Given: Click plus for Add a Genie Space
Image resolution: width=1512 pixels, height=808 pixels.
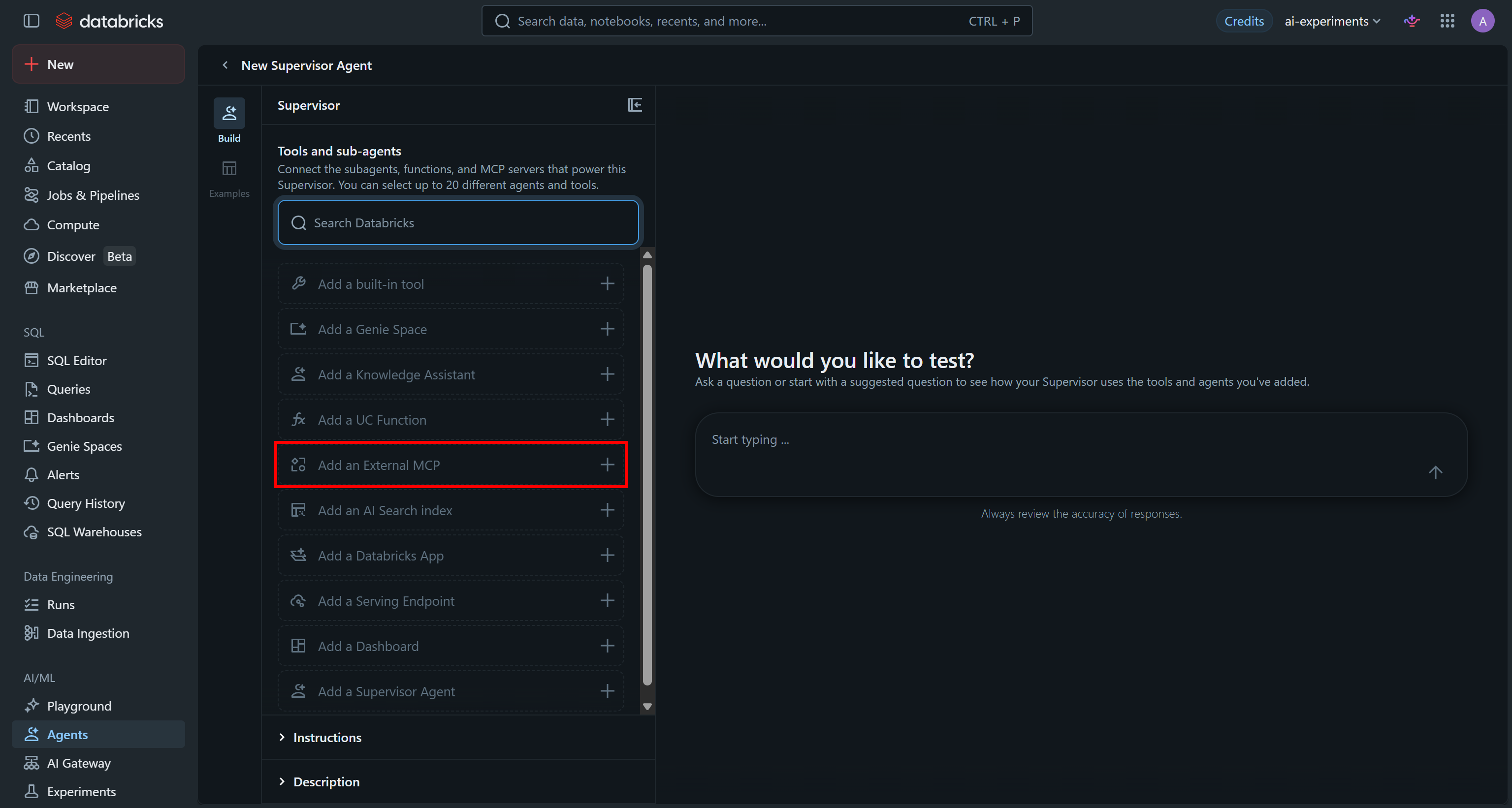Looking at the screenshot, I should [607, 329].
